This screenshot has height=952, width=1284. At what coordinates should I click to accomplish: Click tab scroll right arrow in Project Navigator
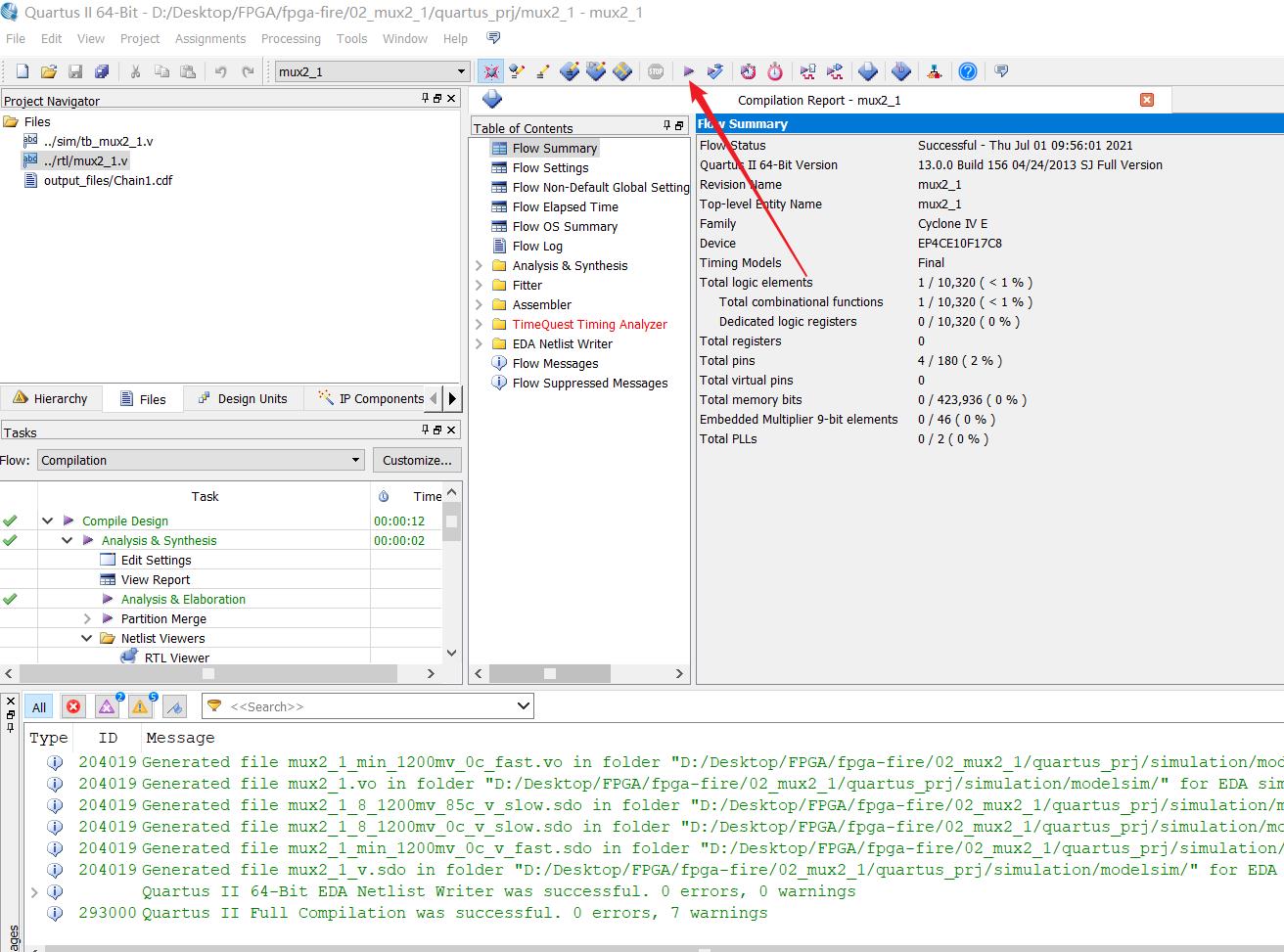pos(452,398)
